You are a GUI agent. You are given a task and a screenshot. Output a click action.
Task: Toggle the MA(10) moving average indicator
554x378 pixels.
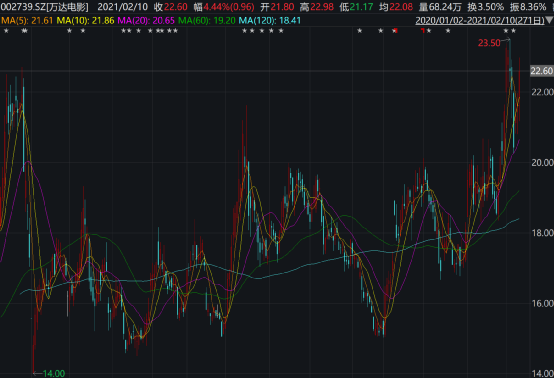pyautogui.click(x=85, y=20)
